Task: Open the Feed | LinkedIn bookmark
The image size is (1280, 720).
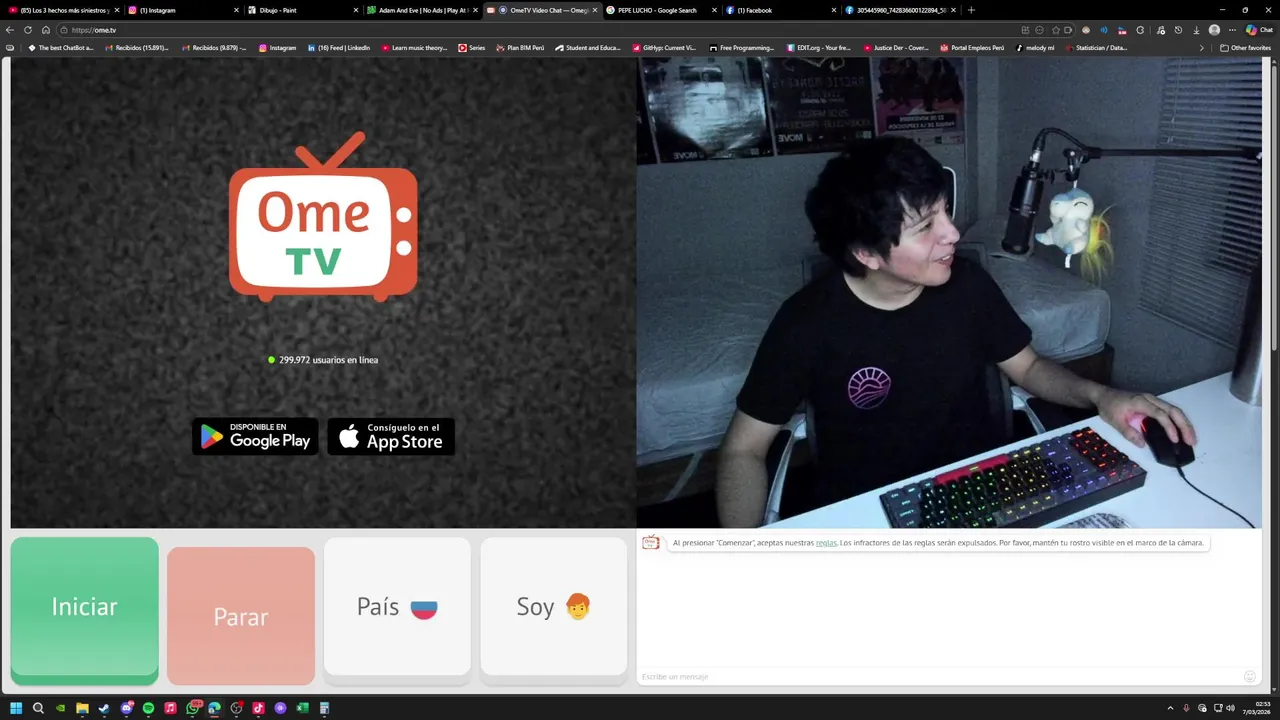Action: click(x=339, y=47)
